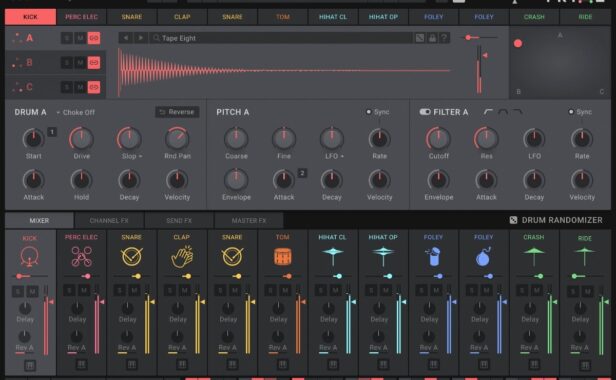Click the DRUM RANDOMIZER button label
This screenshot has height=380, width=616.
click(562, 220)
